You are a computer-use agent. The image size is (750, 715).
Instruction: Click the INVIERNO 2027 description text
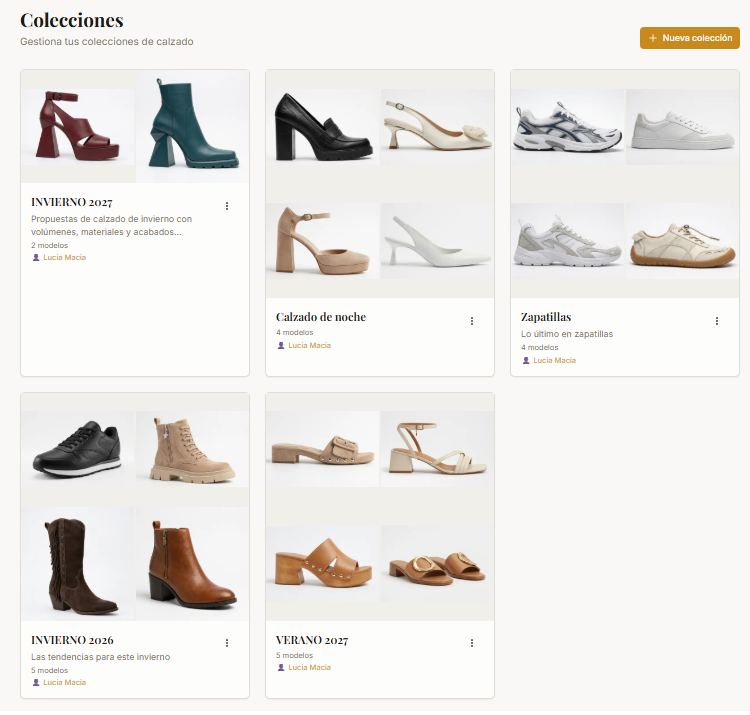111,225
